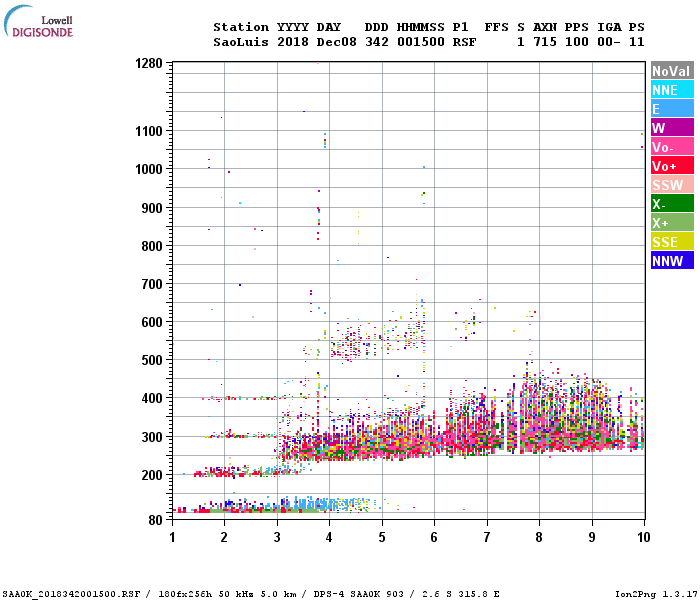Viewport: 700px width, 600px height.
Task: Click frequency axis label 7
Action: (487, 537)
